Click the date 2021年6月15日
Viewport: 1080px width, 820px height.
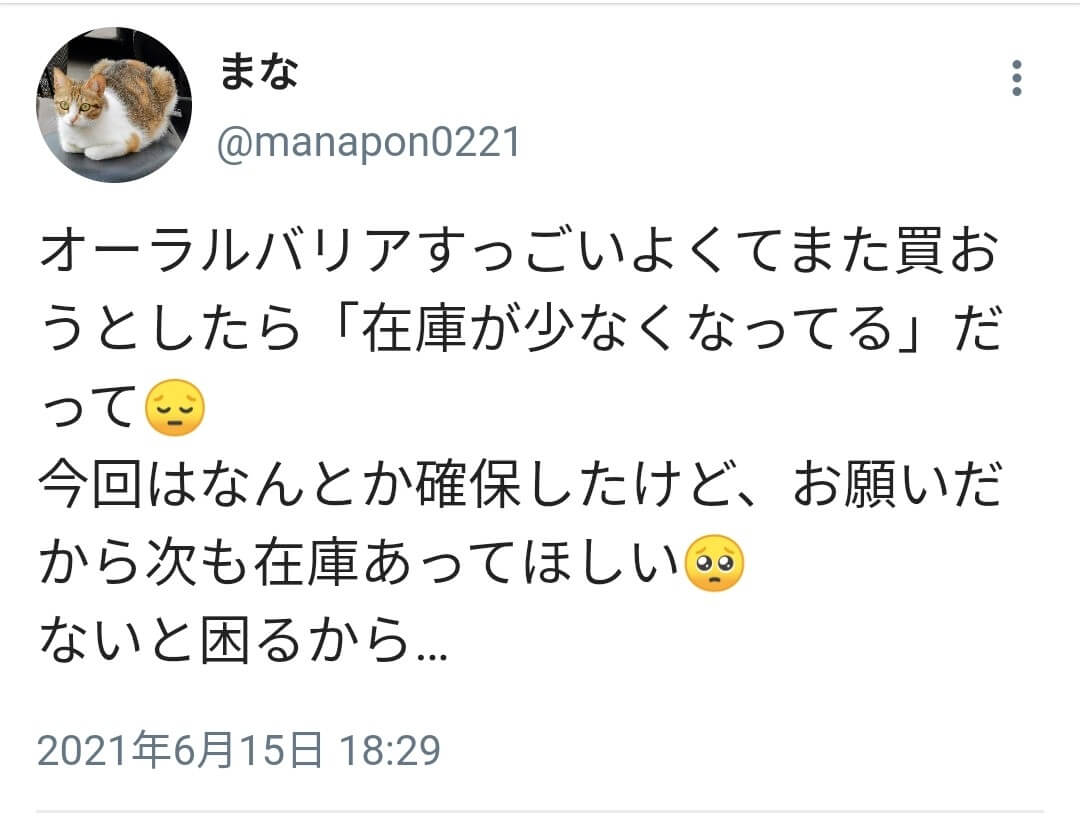click(x=180, y=750)
